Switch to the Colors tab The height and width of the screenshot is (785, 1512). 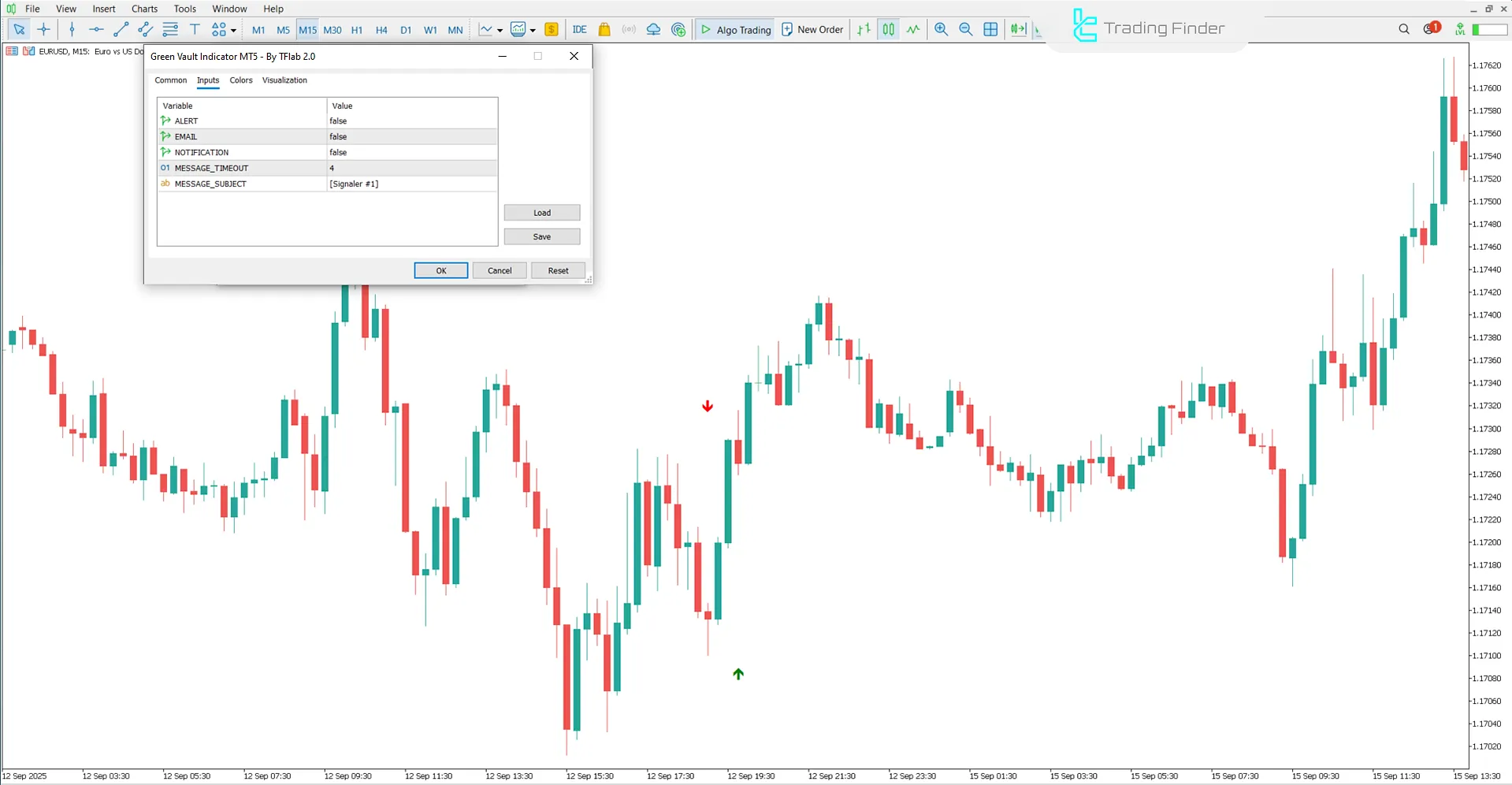[241, 80]
